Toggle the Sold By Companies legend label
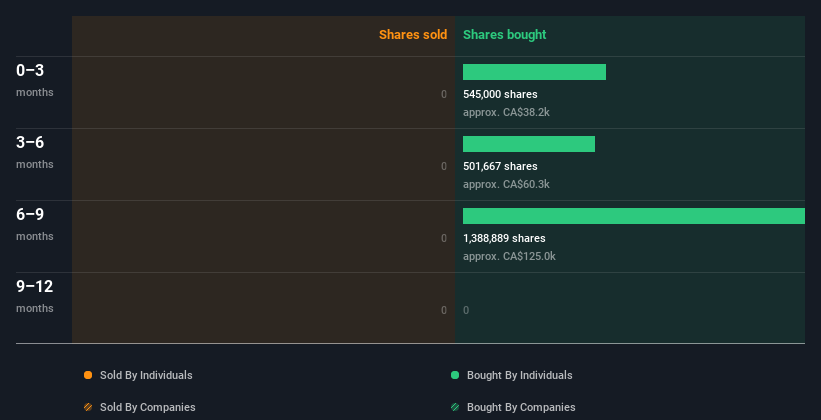Screen dimensions: 821x420 (x=148, y=407)
